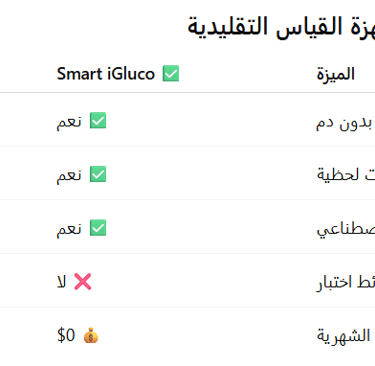The height and width of the screenshot is (366, 375).
Task: Select the صطناعي feature label
Action: coord(346,229)
